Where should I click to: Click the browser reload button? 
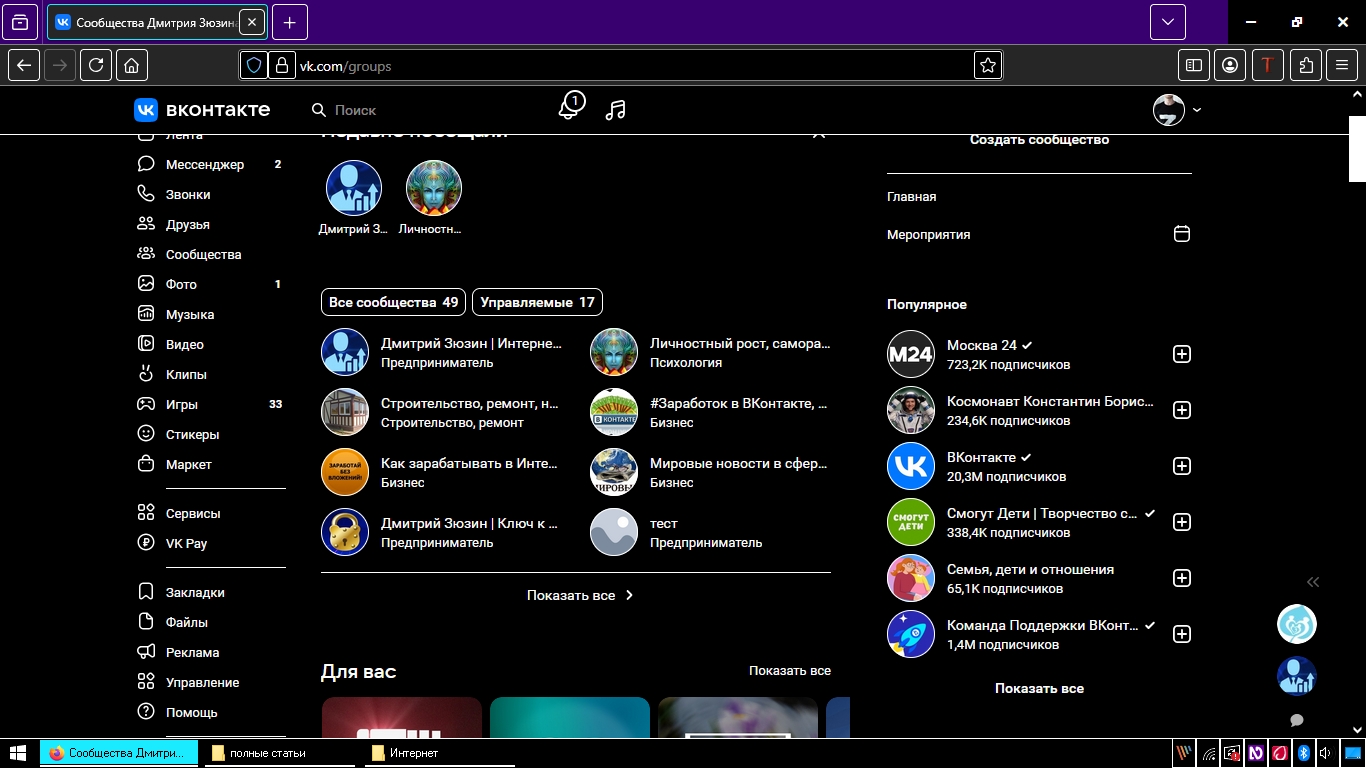[96, 65]
